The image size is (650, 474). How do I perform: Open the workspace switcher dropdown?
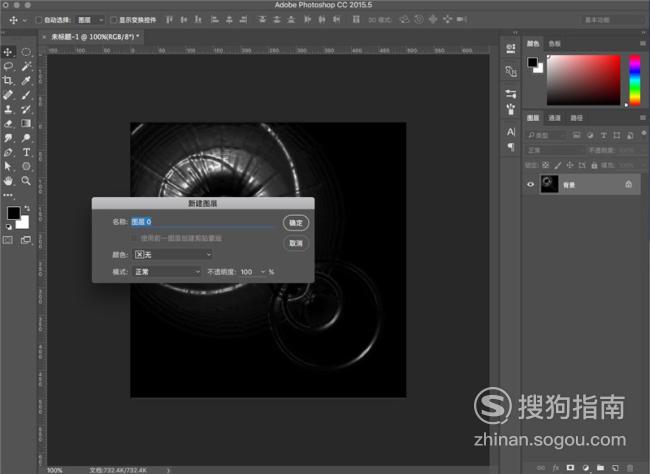[611, 20]
